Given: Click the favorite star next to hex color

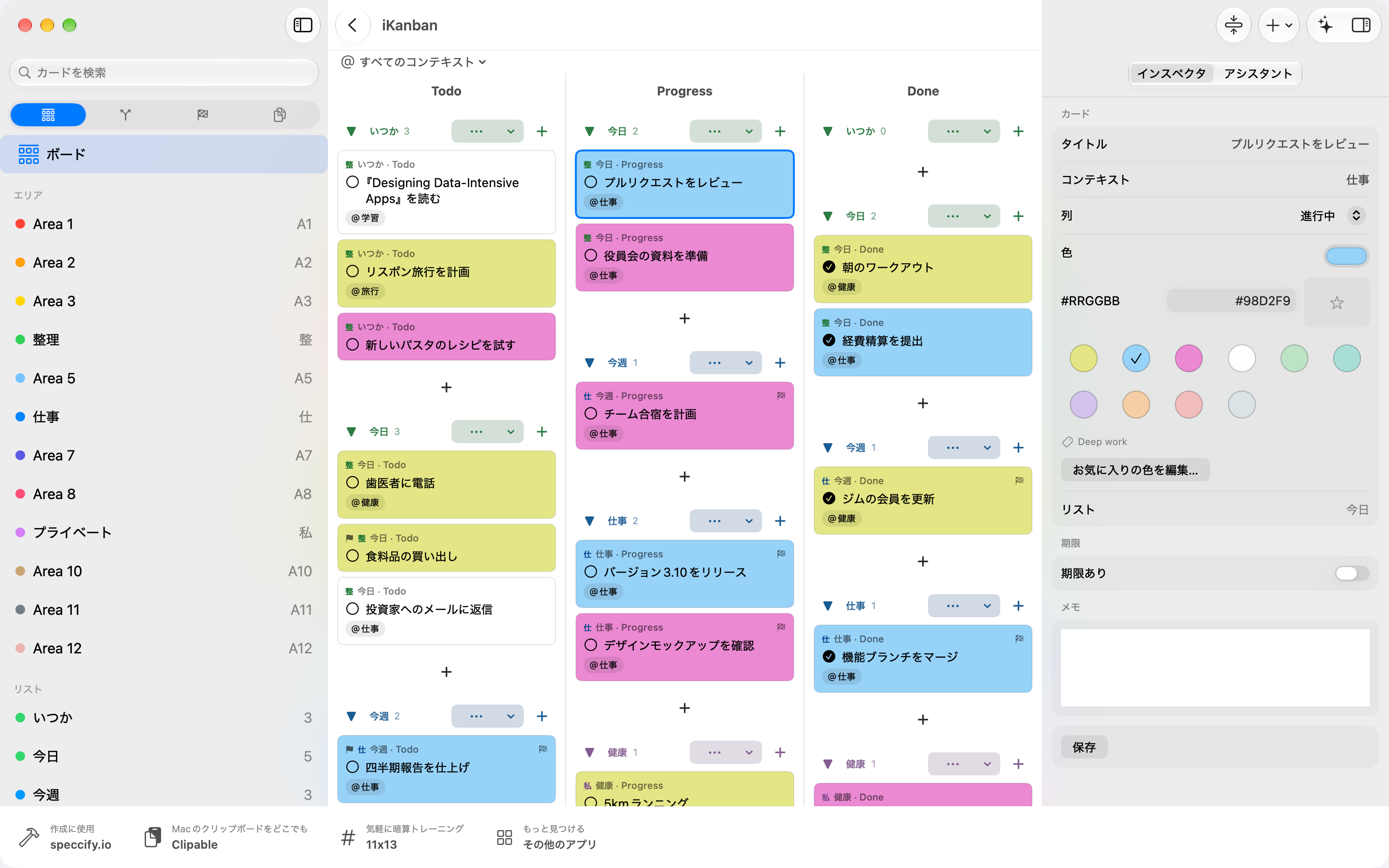Looking at the screenshot, I should [1337, 302].
